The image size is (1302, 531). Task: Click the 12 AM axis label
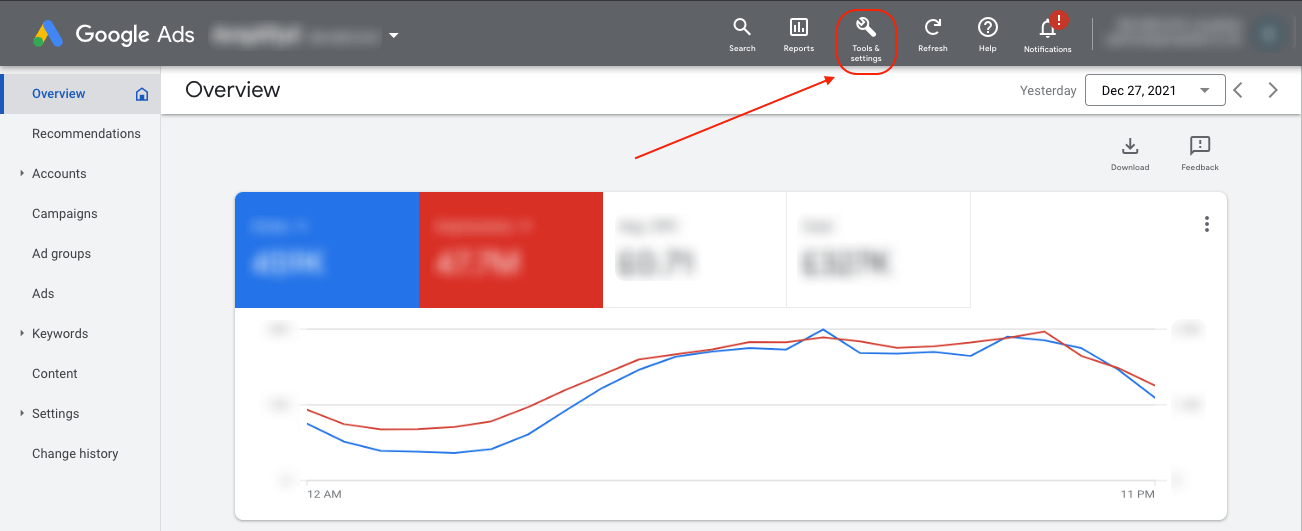[324, 494]
